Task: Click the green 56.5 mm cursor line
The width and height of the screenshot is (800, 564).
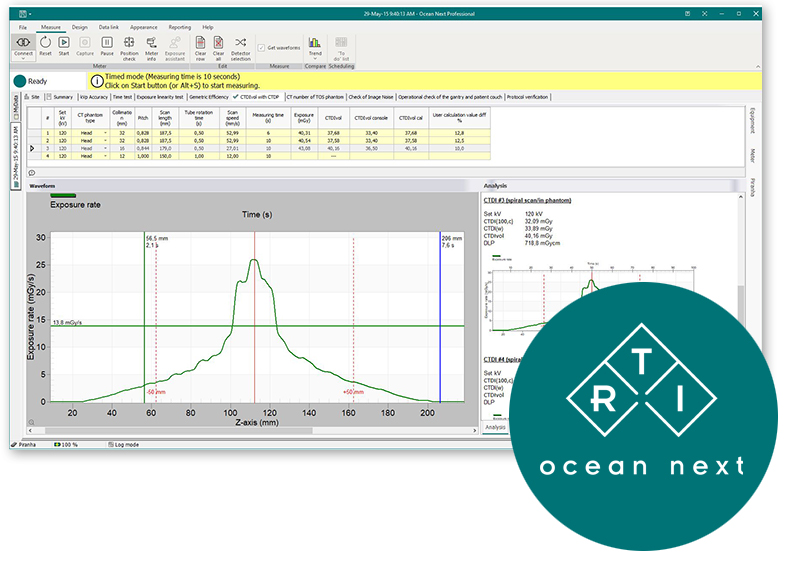Action: pos(144,316)
